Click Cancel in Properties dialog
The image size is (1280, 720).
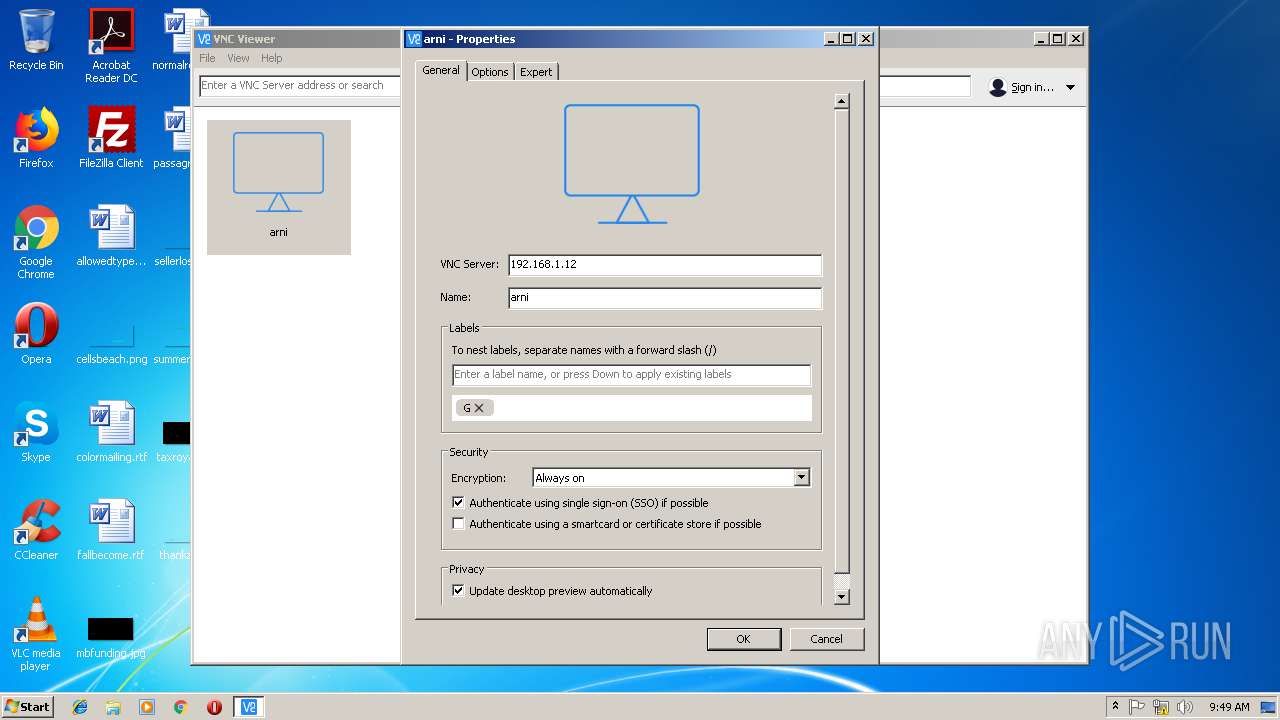pyautogui.click(x=826, y=639)
